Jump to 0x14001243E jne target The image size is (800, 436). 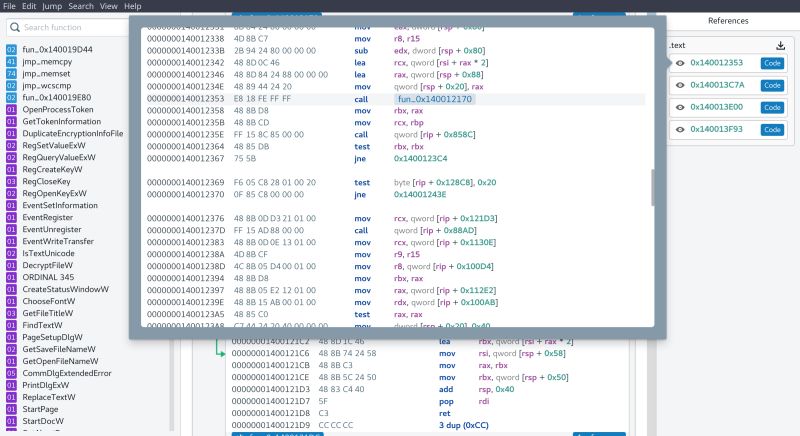pos(420,194)
